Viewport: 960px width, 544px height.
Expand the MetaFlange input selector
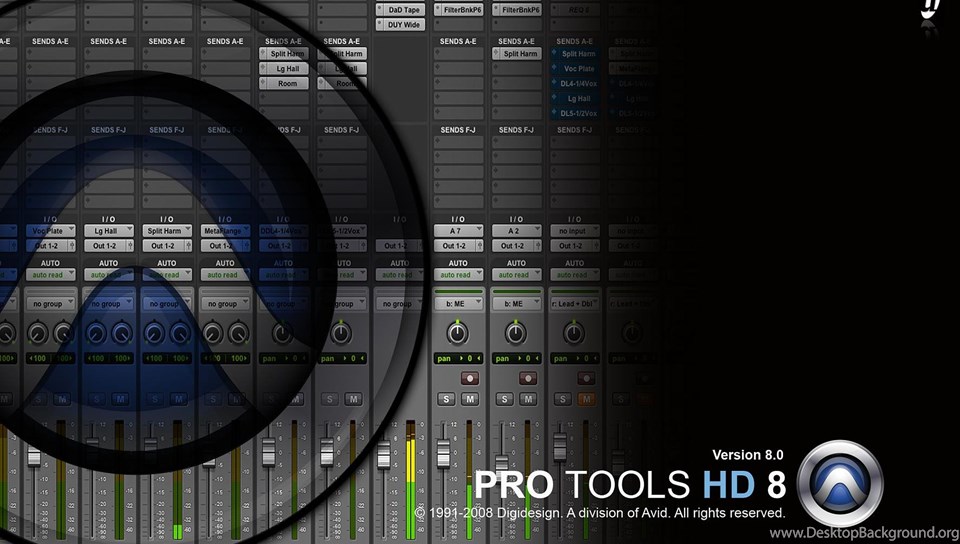[225, 230]
